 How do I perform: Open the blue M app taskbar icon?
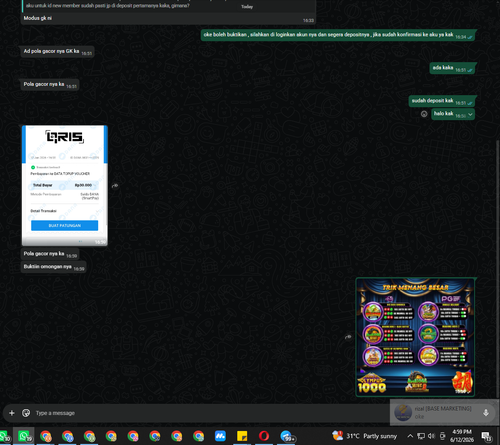220,436
